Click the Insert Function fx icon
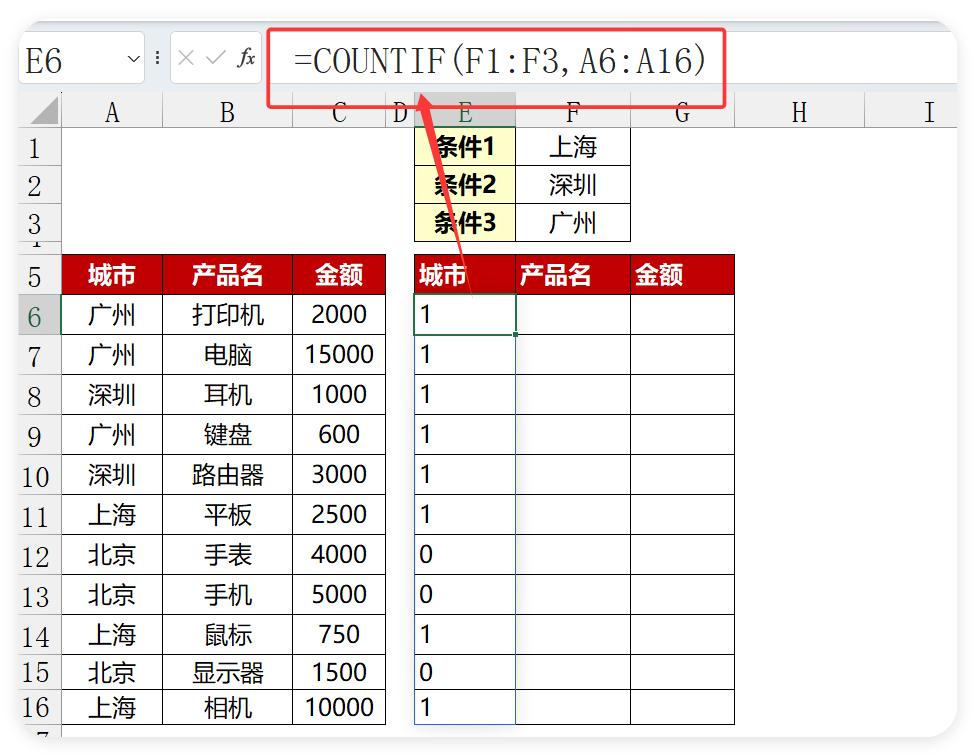 pos(246,58)
